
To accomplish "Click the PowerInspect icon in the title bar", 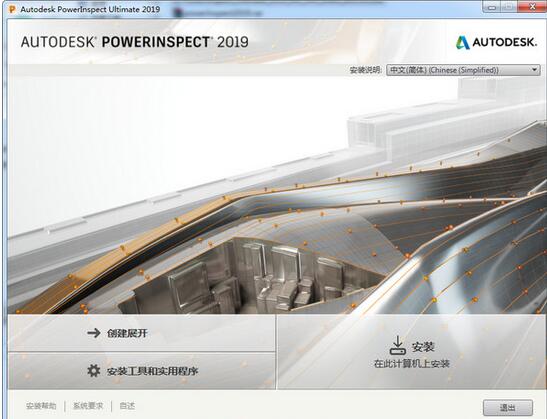I will [x=12, y=9].
